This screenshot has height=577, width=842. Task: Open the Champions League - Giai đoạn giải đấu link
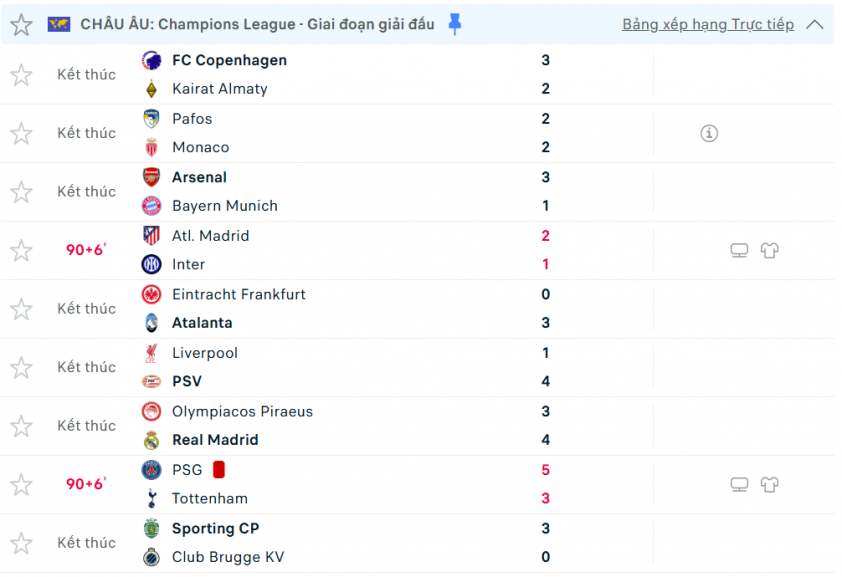click(296, 24)
